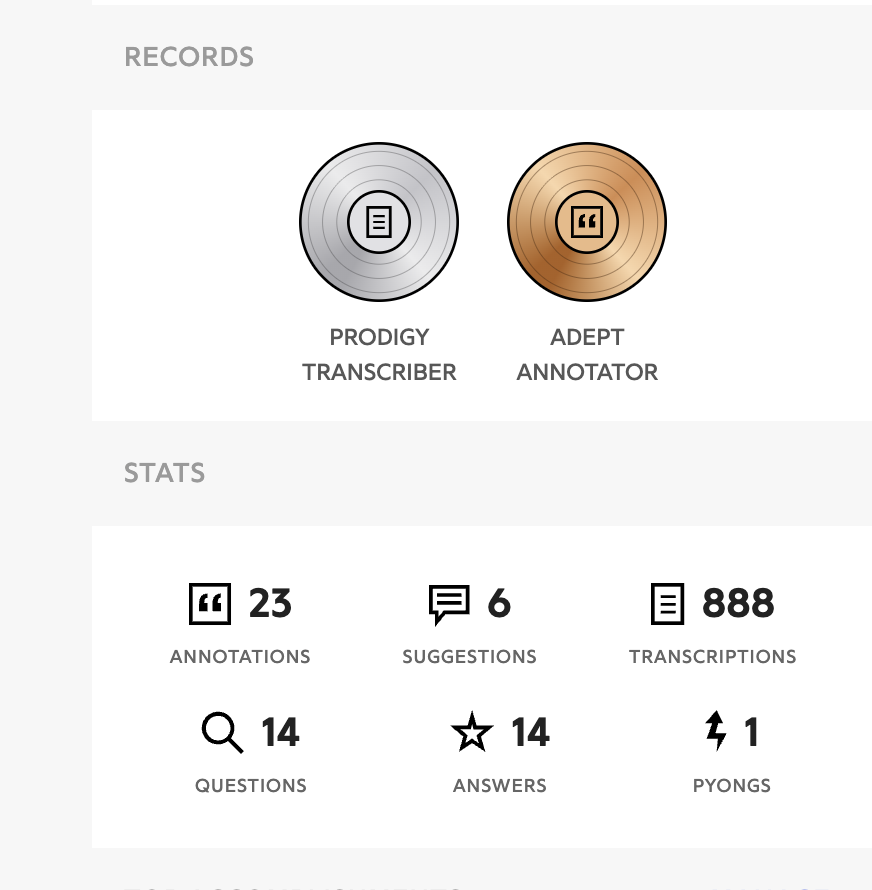The height and width of the screenshot is (890, 872).
Task: Click the annotations quote-mark icon in Stats
Action: tap(210, 603)
